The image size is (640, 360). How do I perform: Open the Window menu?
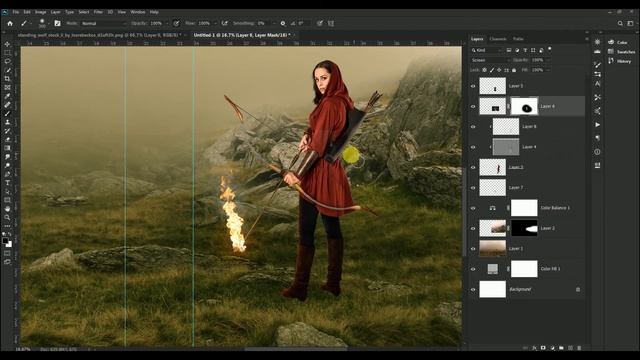tap(138, 12)
